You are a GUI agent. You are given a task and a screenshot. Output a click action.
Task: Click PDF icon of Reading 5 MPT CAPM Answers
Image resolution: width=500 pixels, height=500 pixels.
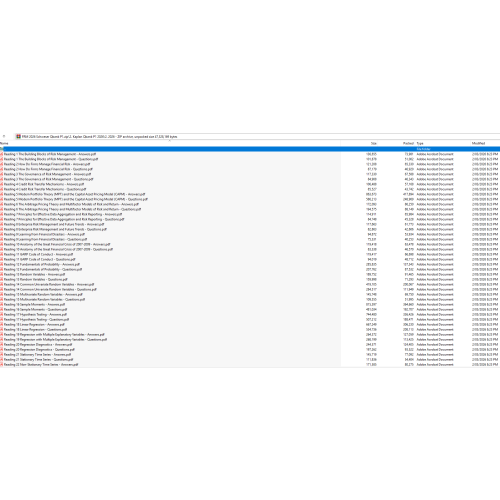pyautogui.click(x=2, y=194)
